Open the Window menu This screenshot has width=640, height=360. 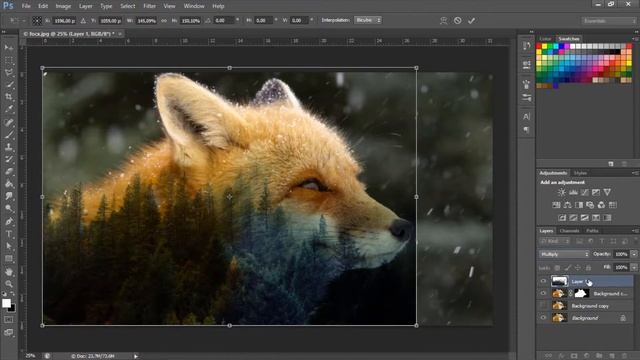[194, 6]
